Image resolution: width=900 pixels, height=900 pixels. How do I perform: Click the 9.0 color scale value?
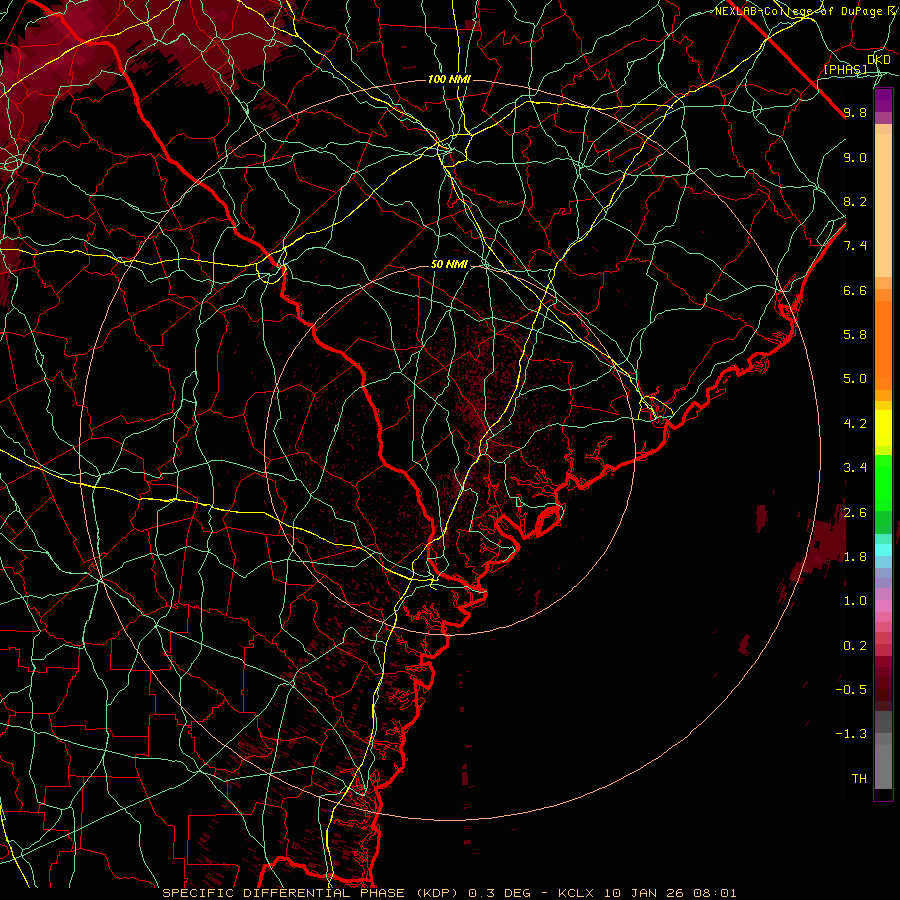855,157
